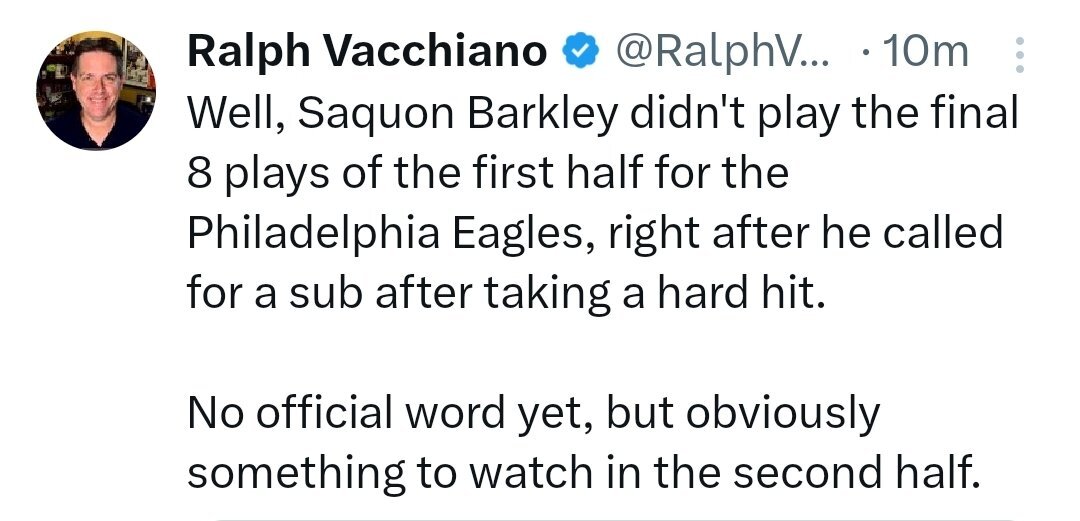Click the line 'for a sub after taking a hard hit.'
1080x521 pixels.
coord(508,295)
